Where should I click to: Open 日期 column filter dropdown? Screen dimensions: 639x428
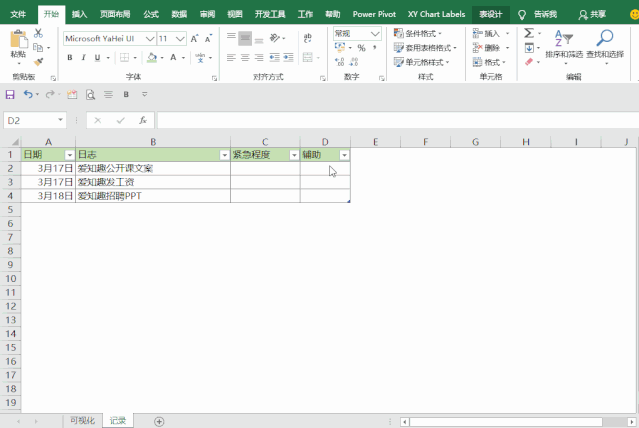(69, 155)
